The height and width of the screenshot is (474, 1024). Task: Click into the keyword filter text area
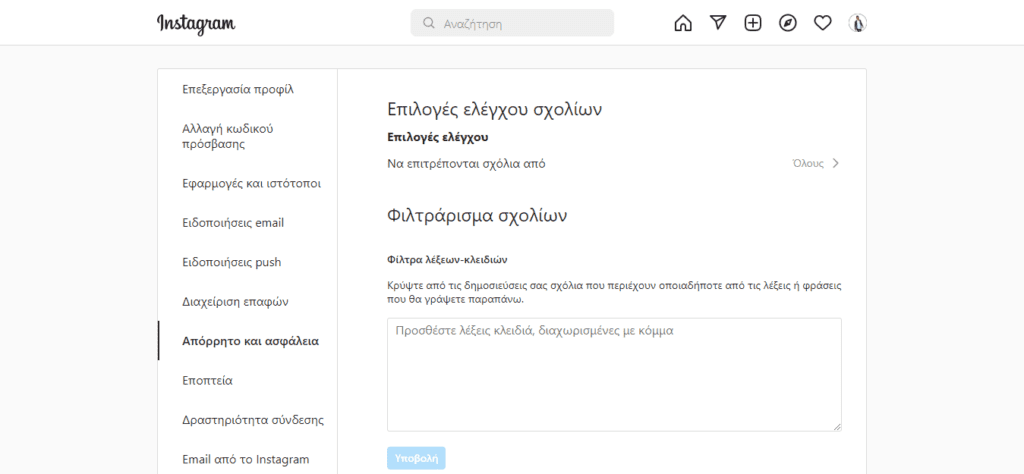[614, 375]
